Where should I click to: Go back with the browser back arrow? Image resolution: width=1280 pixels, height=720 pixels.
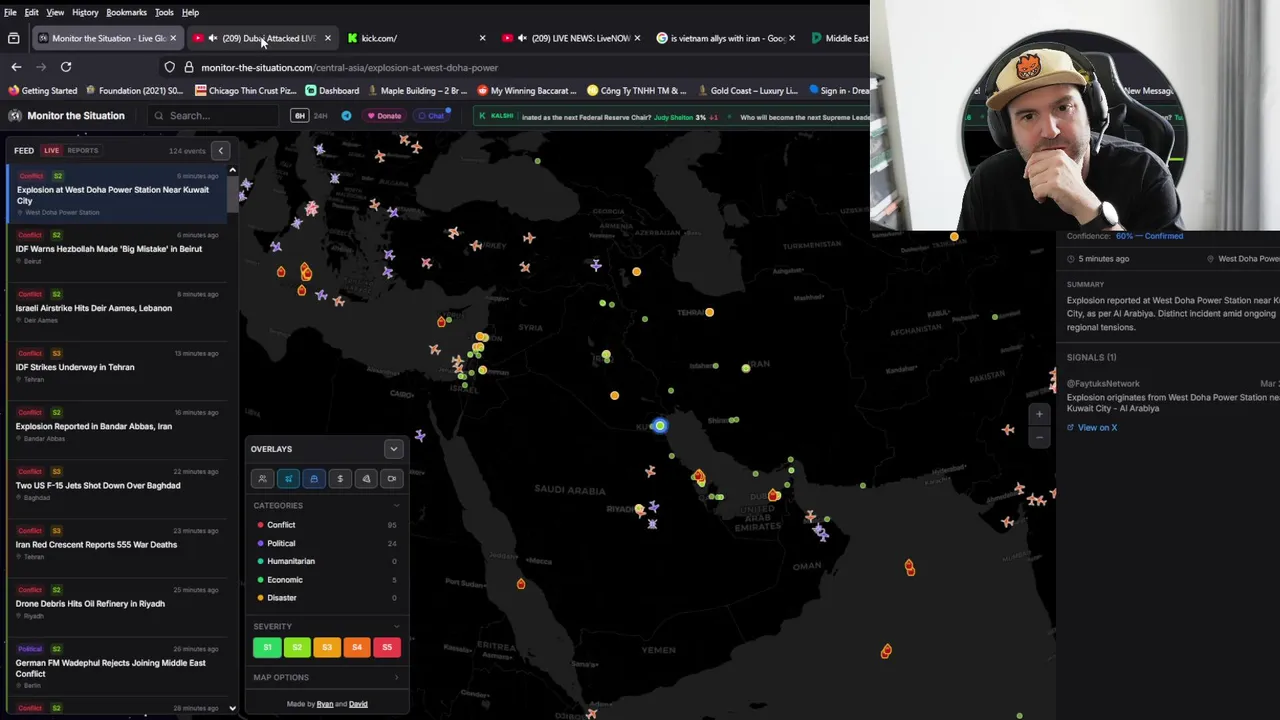tap(16, 67)
